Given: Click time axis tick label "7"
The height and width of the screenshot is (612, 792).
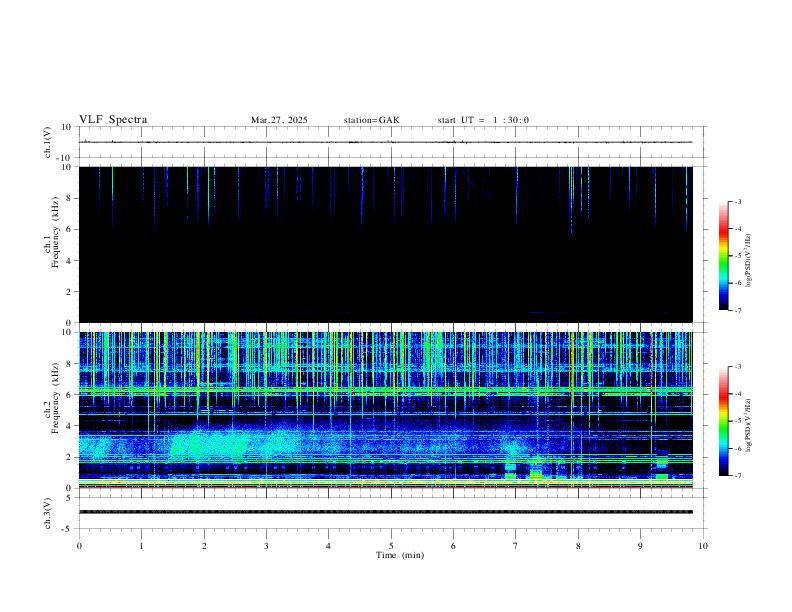Looking at the screenshot, I should point(516,546).
